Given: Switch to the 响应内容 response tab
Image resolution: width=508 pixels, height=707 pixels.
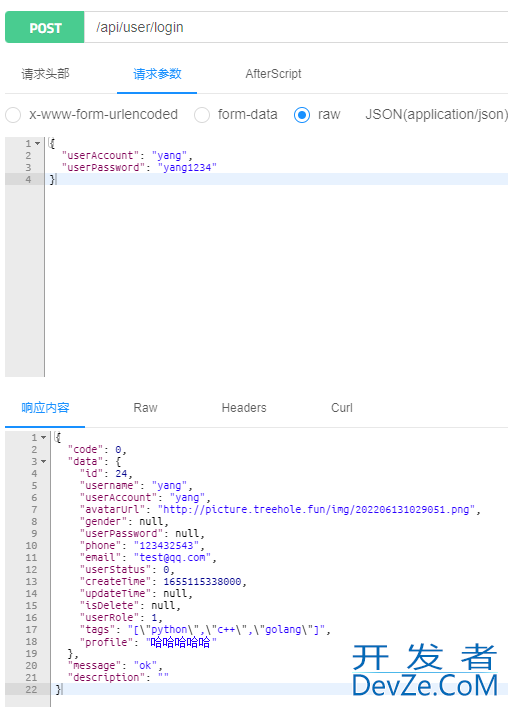Looking at the screenshot, I should pyautogui.click(x=45, y=408).
